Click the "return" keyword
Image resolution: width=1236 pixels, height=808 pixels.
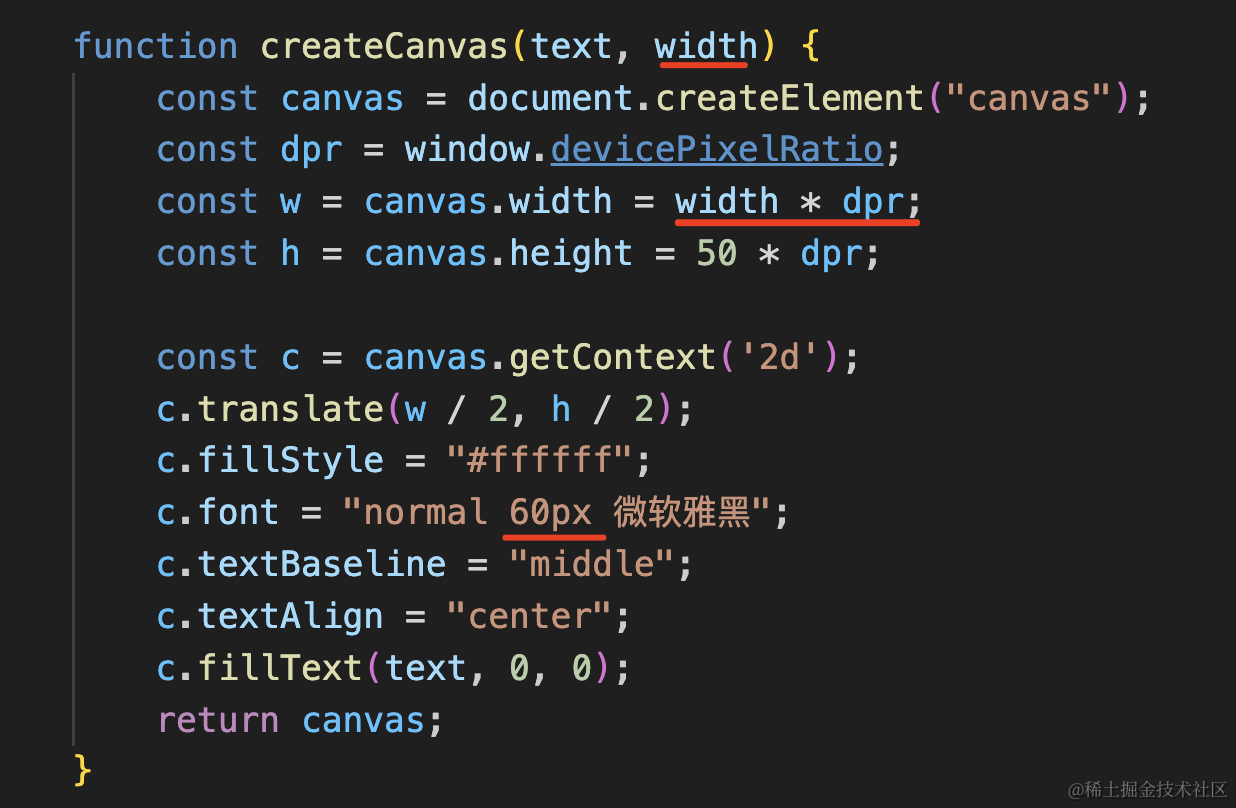(218, 720)
